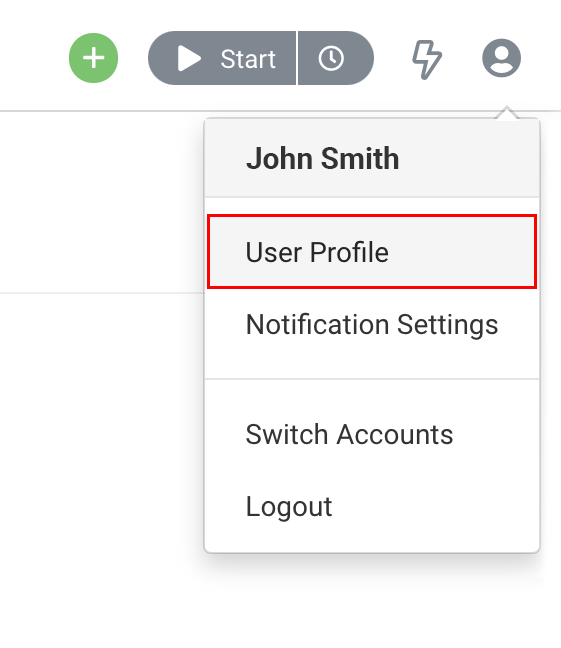
Task: Choose Switch Accounts
Action: 372,434
